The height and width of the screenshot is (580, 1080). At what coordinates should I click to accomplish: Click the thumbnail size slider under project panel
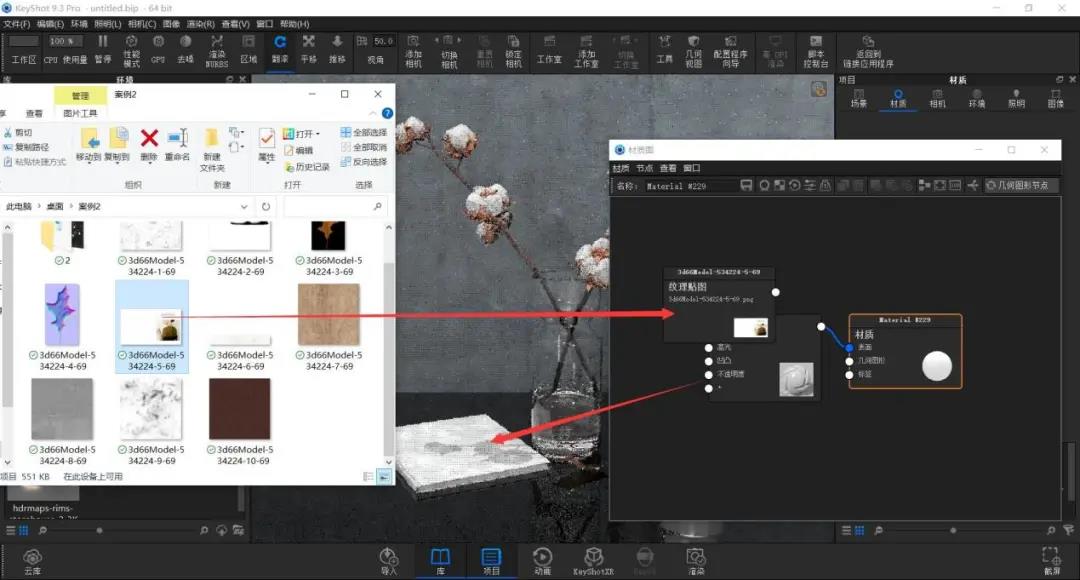point(953,530)
